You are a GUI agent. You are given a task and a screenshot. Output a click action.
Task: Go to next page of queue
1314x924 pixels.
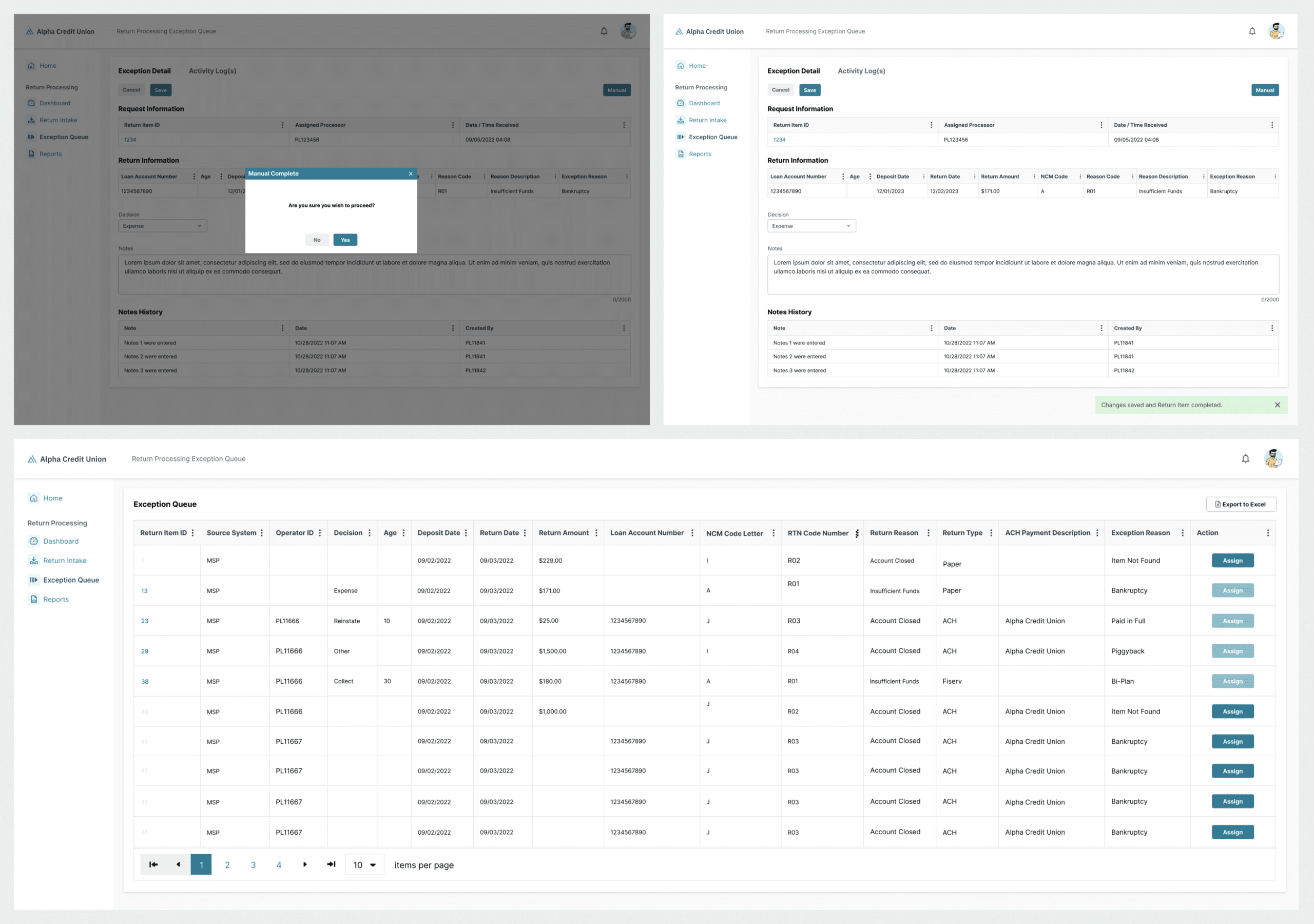[305, 864]
